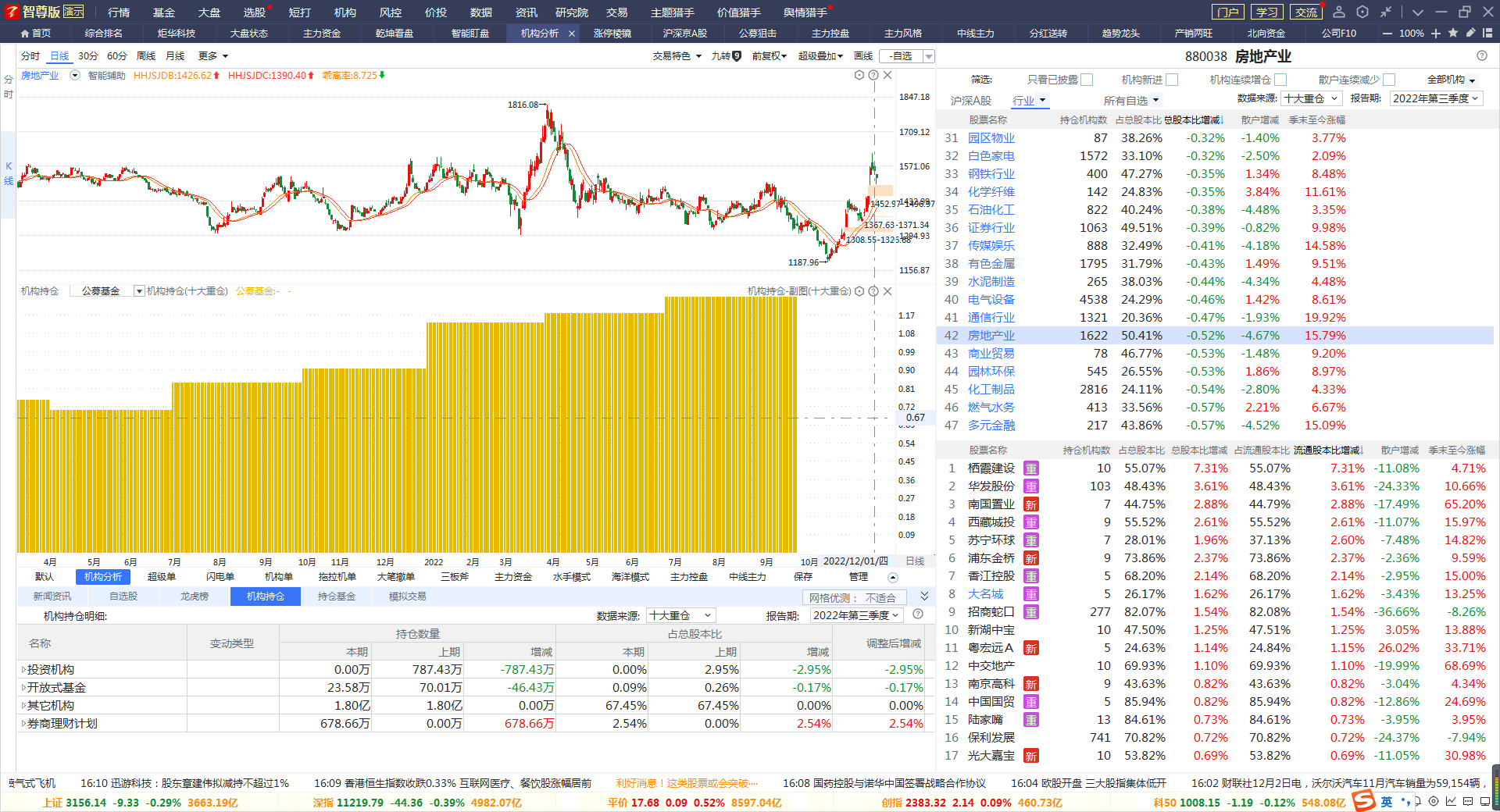The height and width of the screenshot is (812, 1500).
Task: Switch to the 持仓基金 tab
Action: click(x=337, y=597)
